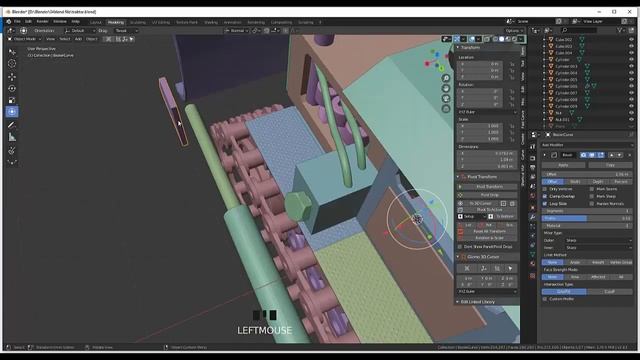Image resolution: width=640 pixels, height=360 pixels.
Task: Click the bevel Offset value field
Action: pyautogui.click(x=587, y=174)
